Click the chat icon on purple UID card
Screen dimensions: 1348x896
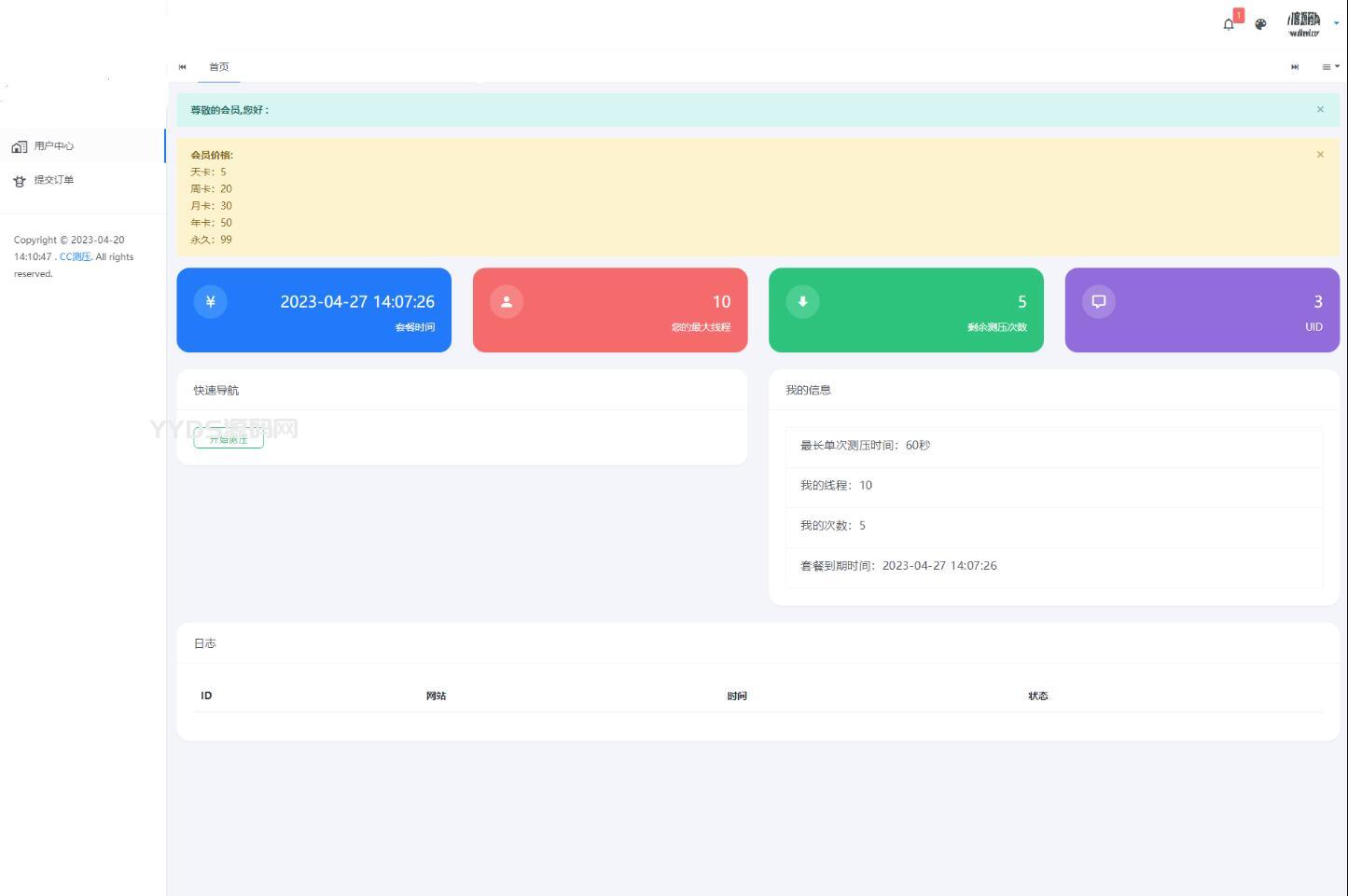tap(1099, 301)
